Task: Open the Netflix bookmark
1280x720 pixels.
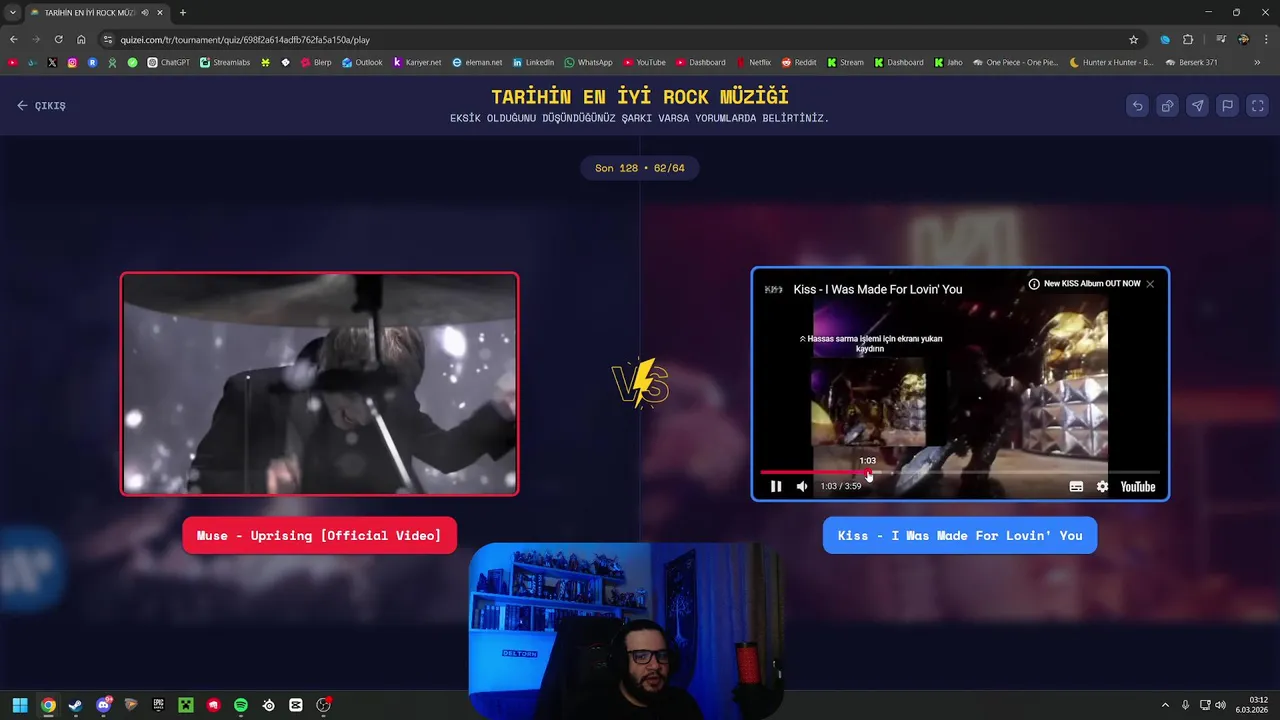Action: 754,62
